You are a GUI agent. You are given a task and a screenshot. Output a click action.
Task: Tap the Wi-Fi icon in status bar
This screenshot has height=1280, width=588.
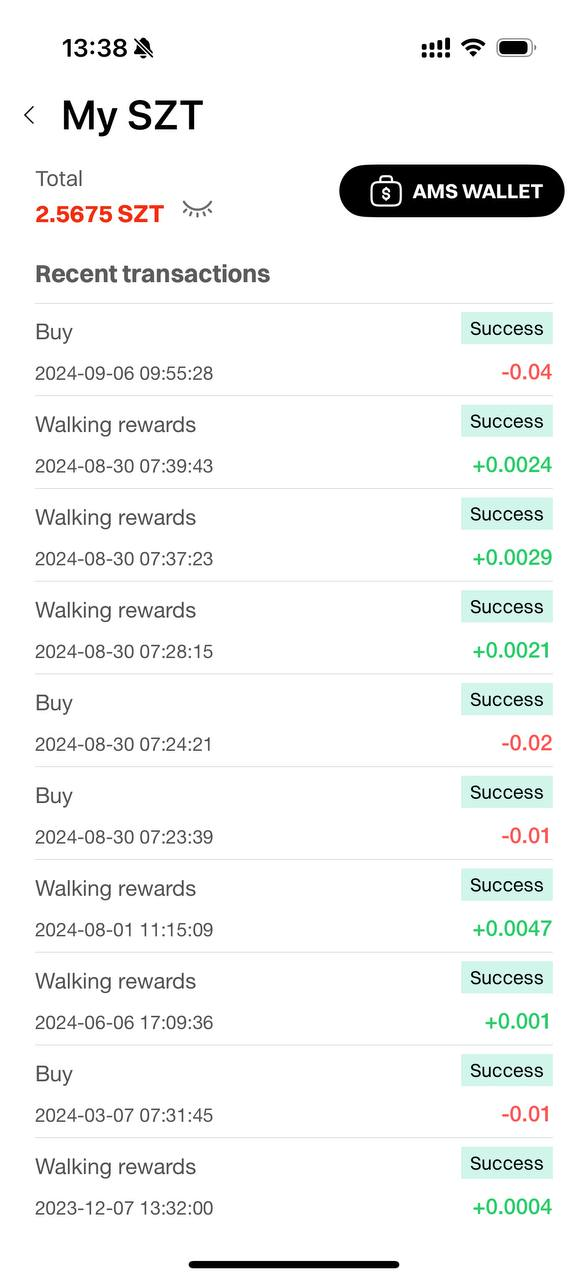pos(473,48)
